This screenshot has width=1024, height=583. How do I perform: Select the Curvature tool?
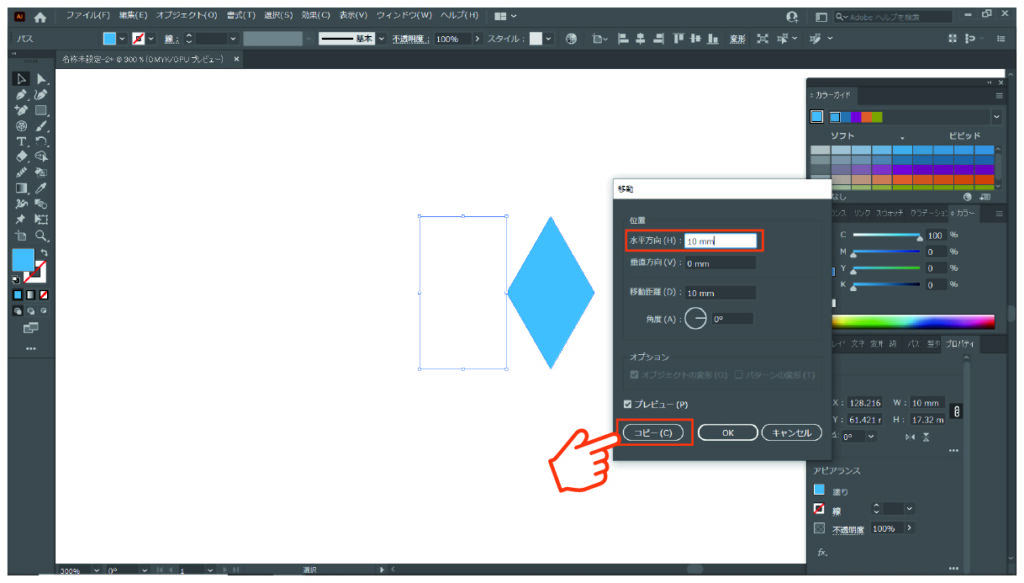click(x=41, y=95)
